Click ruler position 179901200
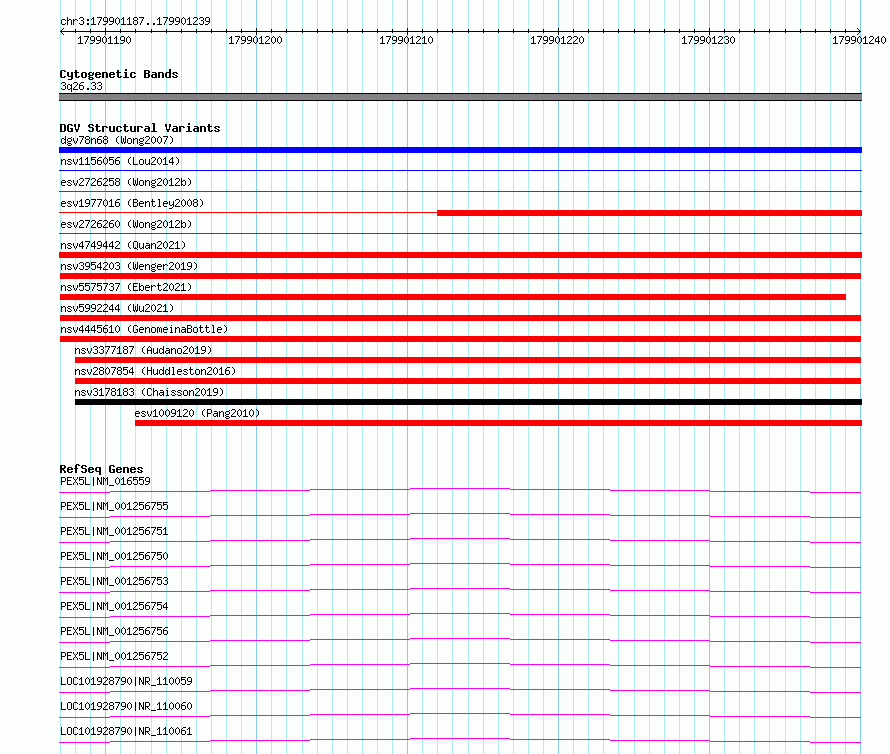The width and height of the screenshot is (890, 754). tap(255, 40)
